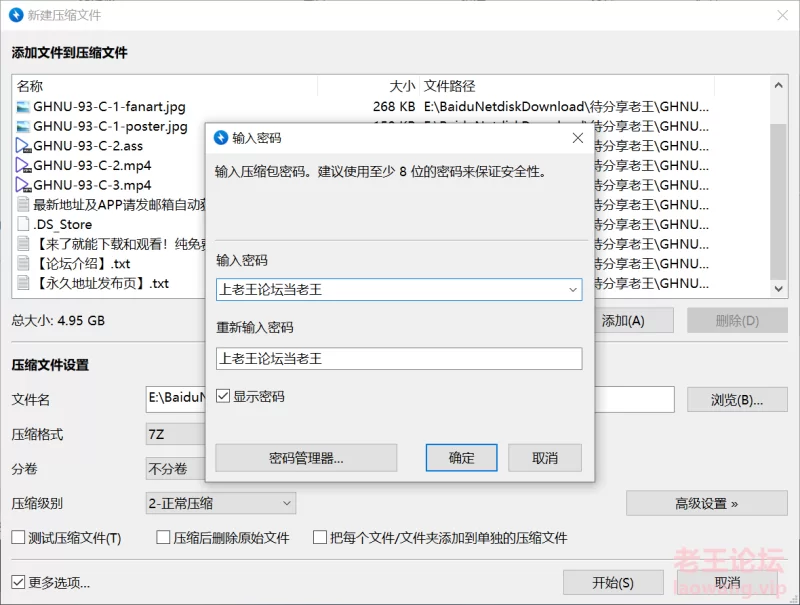Viewport: 800px width, 605px height.
Task: Enable 把每个文件/文件夹添加到单独的压缩文件 option
Action: point(320,537)
